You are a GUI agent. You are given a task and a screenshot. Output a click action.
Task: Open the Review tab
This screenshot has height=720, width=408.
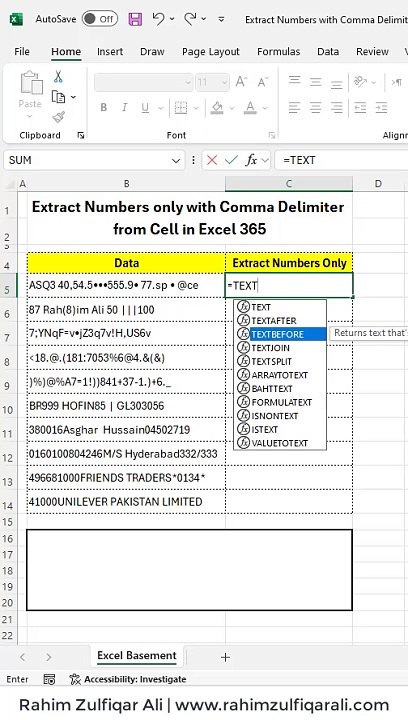[x=372, y=51]
